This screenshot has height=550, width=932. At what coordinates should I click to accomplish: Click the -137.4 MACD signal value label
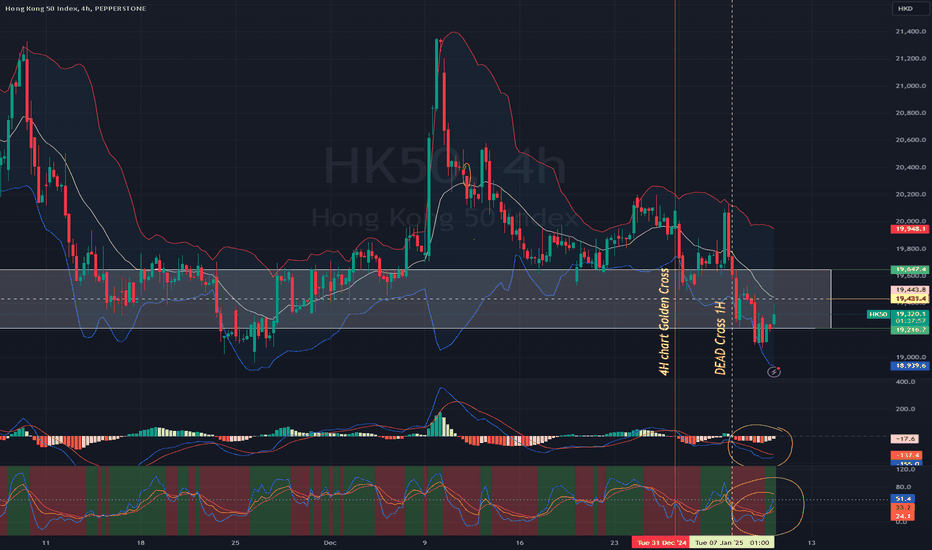coord(906,455)
